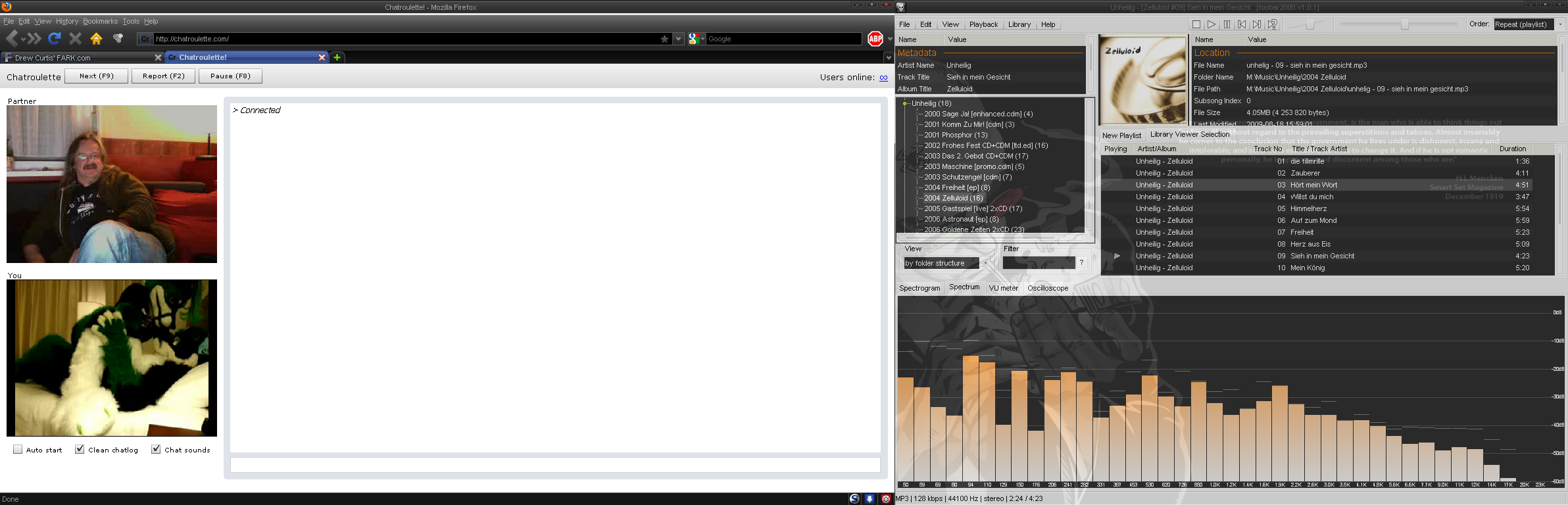Open the playback Order dropdown

click(x=1559, y=24)
